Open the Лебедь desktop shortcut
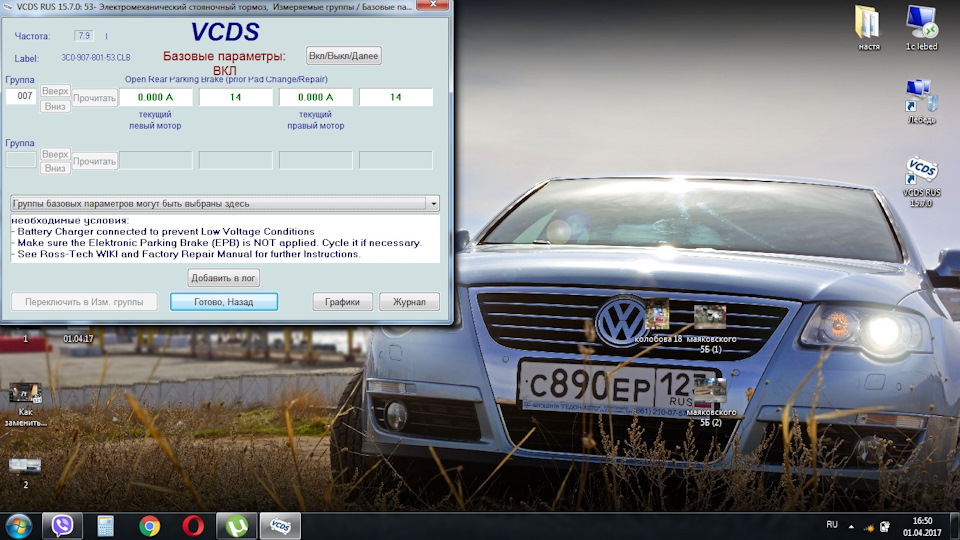Image resolution: width=960 pixels, height=540 pixels. tap(921, 102)
